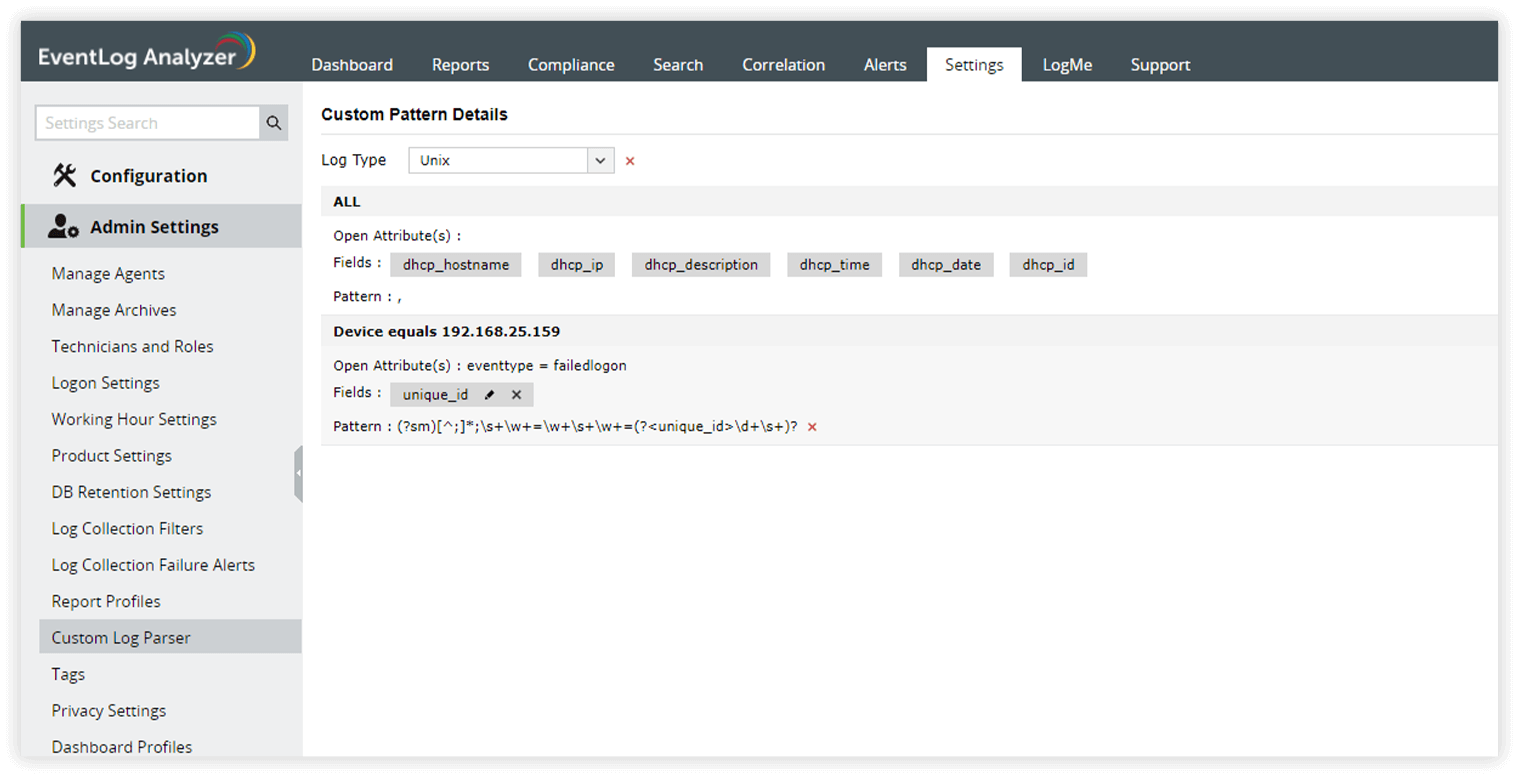Viewport: 1519px width, 778px height.
Task: Select the dhcp_hostname field chip
Action: [x=456, y=265]
